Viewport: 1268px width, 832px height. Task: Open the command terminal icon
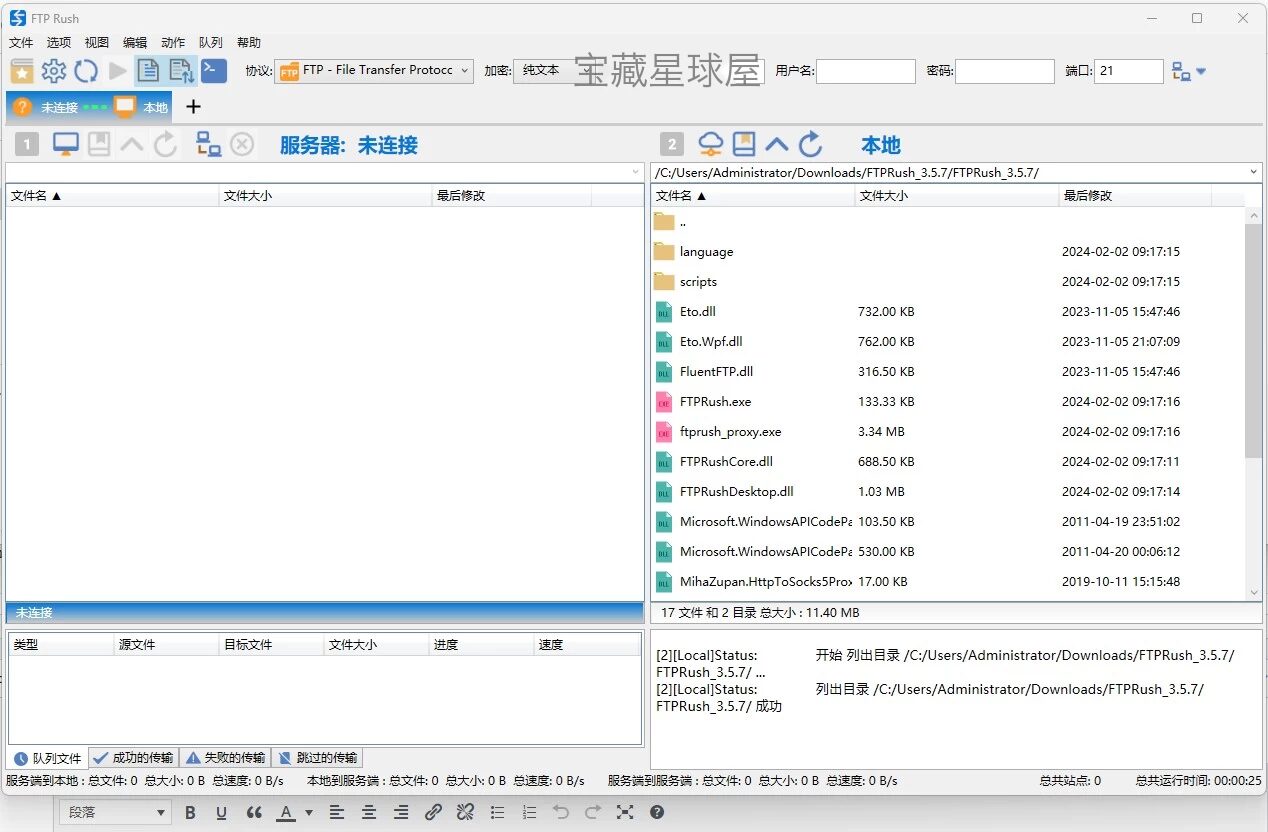point(214,70)
